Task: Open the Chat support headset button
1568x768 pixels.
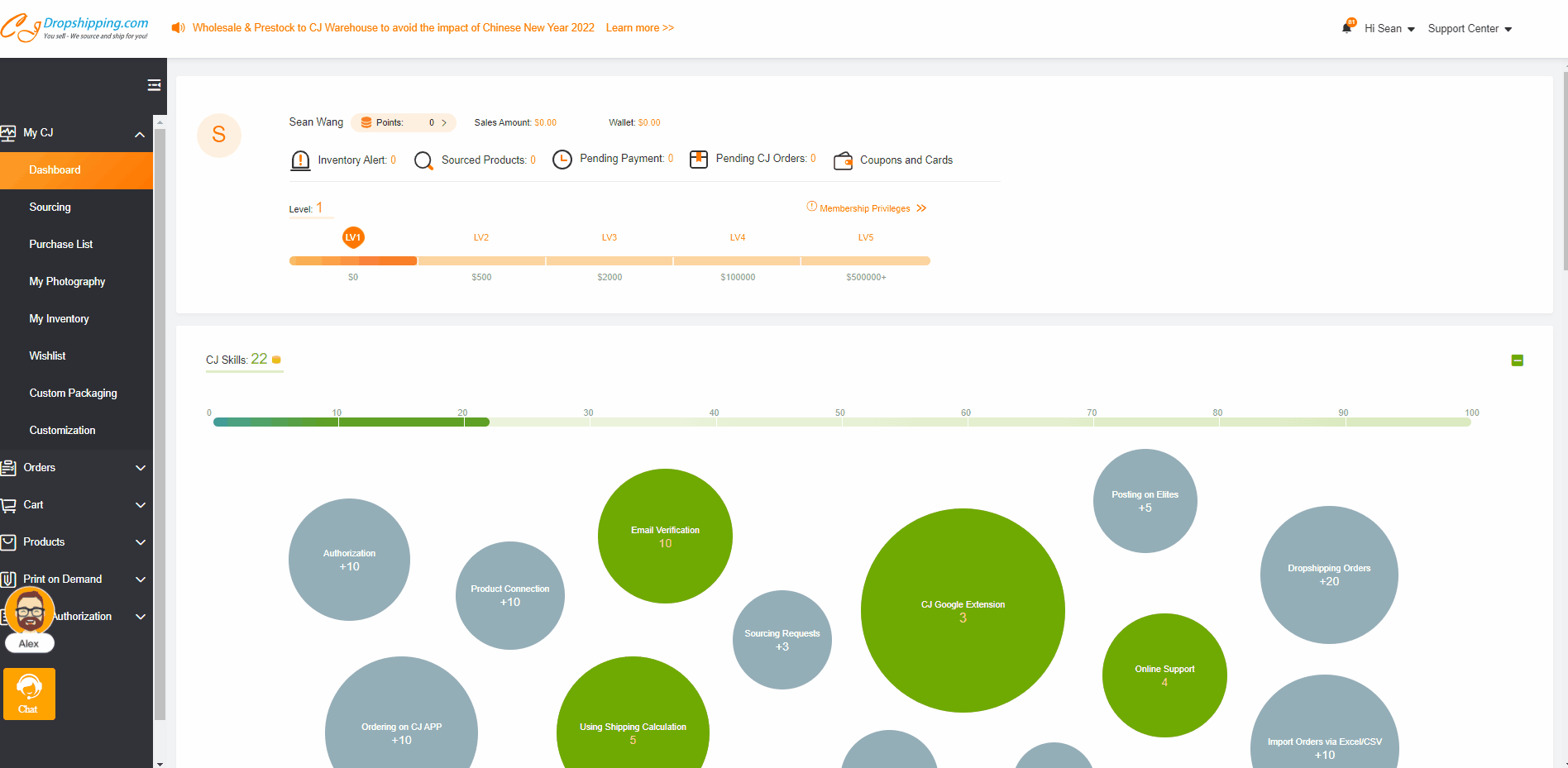Action: (29, 694)
